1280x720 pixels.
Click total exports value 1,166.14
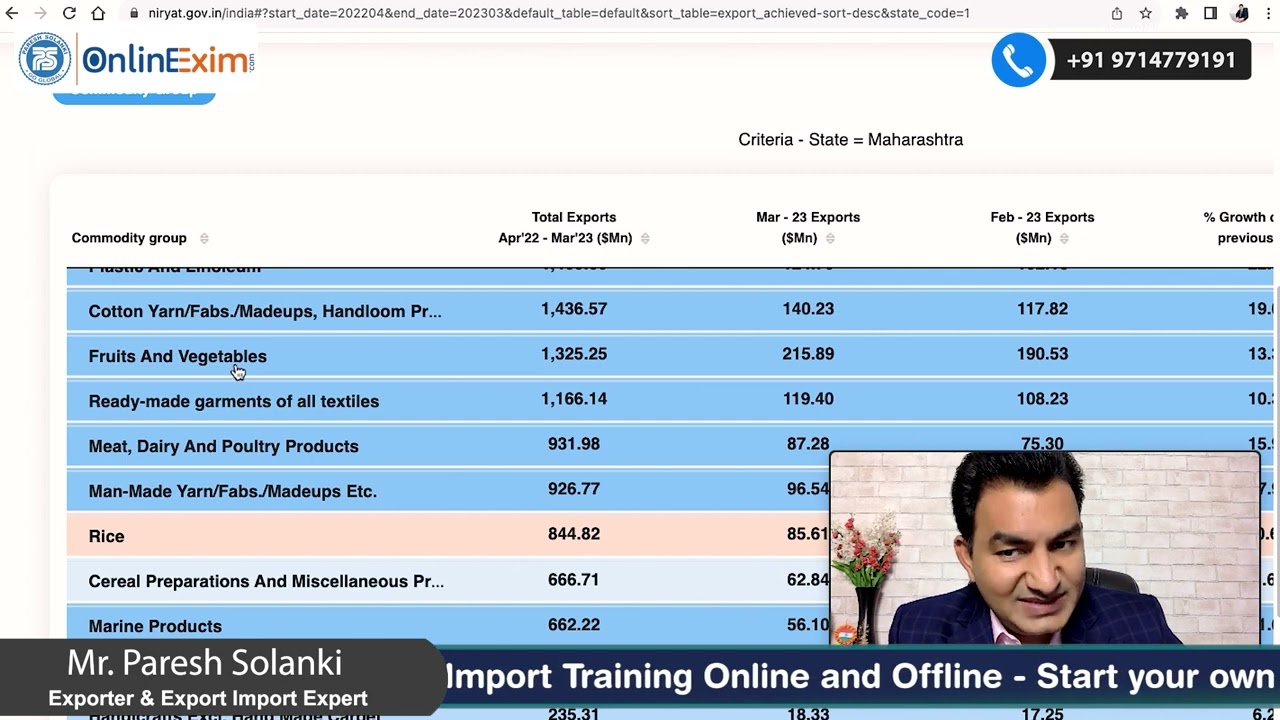[x=574, y=399]
